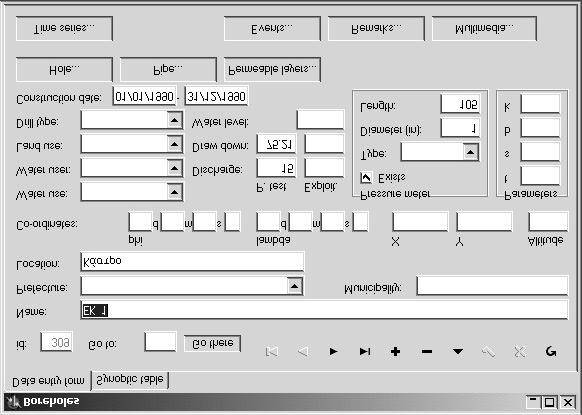Post edit with checkmark navigator icon
This screenshot has height=415, width=582.
click(x=489, y=351)
